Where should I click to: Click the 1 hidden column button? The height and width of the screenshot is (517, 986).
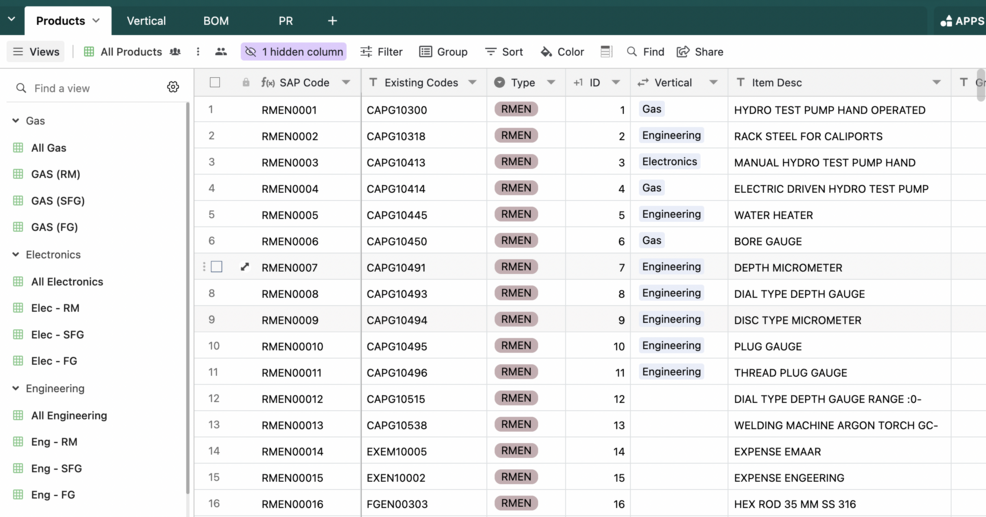tap(294, 51)
